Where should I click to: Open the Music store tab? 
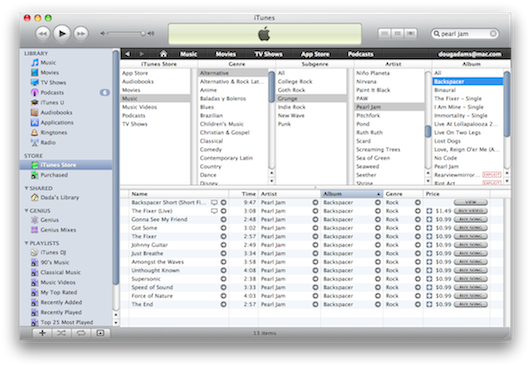click(188, 54)
